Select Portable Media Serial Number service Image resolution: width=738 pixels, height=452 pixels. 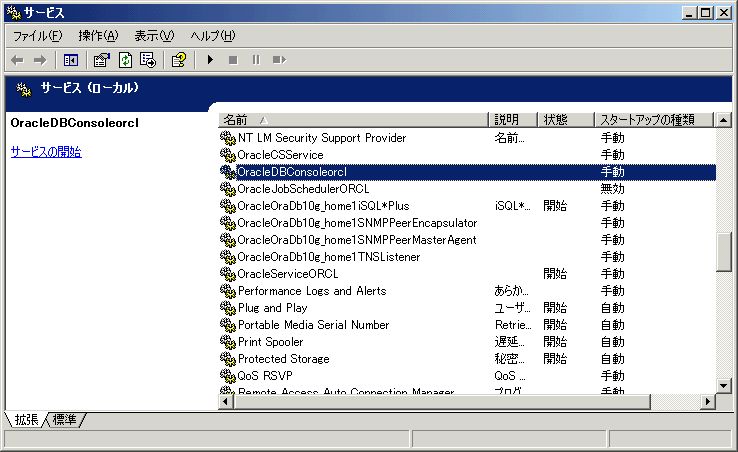point(313,325)
